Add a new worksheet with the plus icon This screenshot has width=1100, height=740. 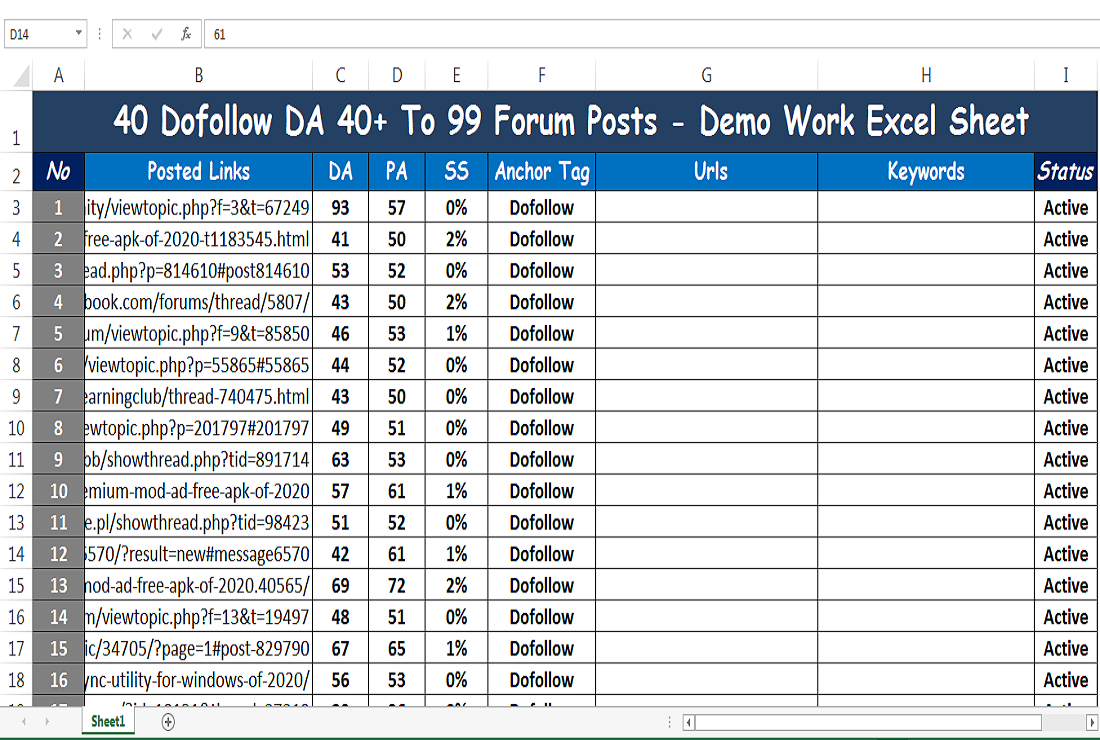click(168, 721)
